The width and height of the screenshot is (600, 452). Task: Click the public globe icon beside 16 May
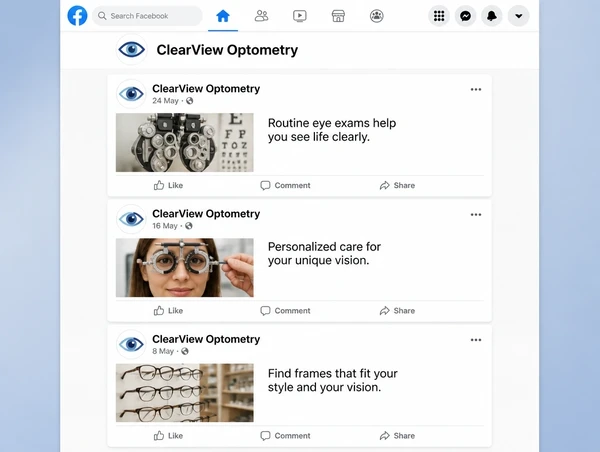coord(189,226)
